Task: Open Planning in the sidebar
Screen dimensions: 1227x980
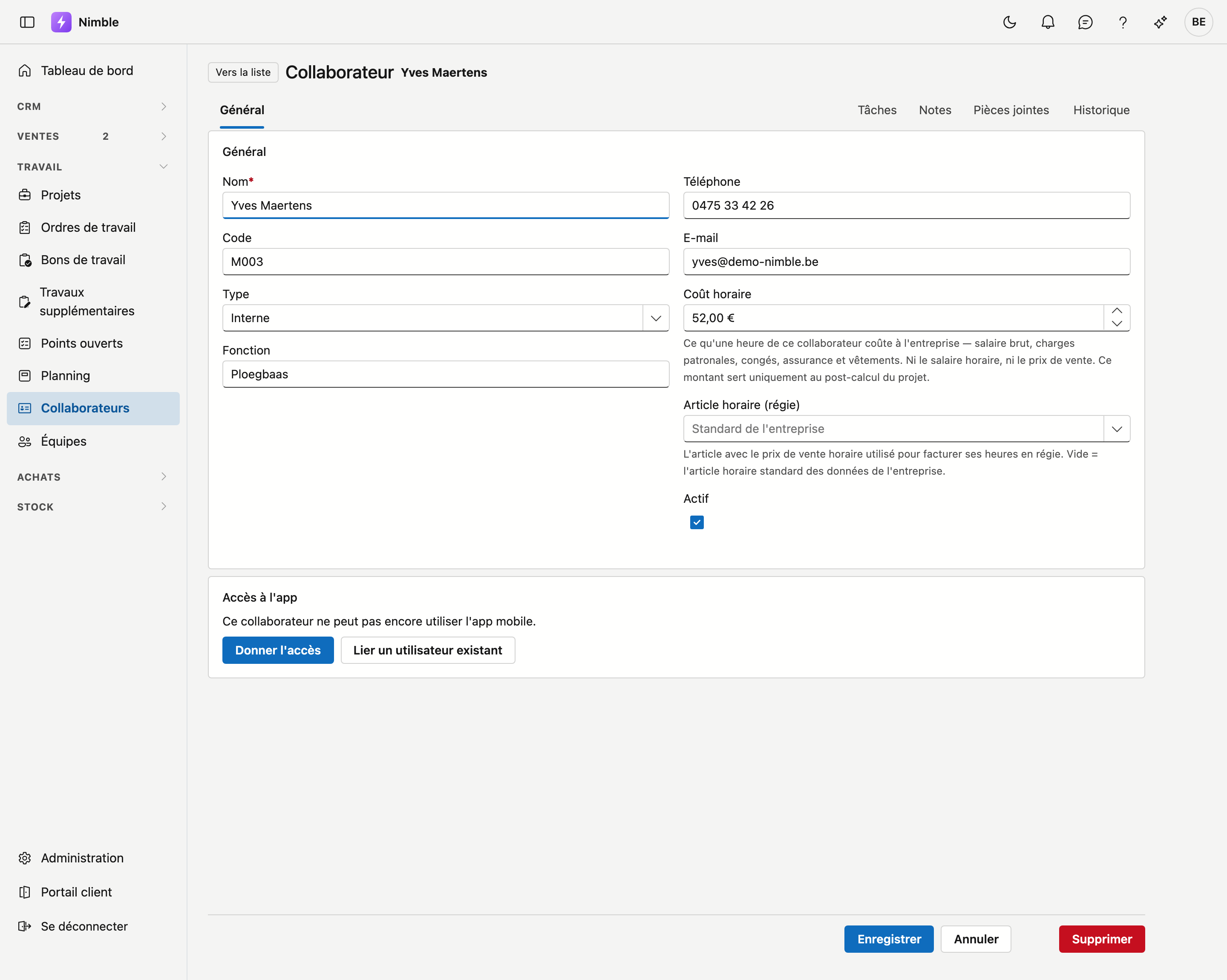Action: click(93, 376)
